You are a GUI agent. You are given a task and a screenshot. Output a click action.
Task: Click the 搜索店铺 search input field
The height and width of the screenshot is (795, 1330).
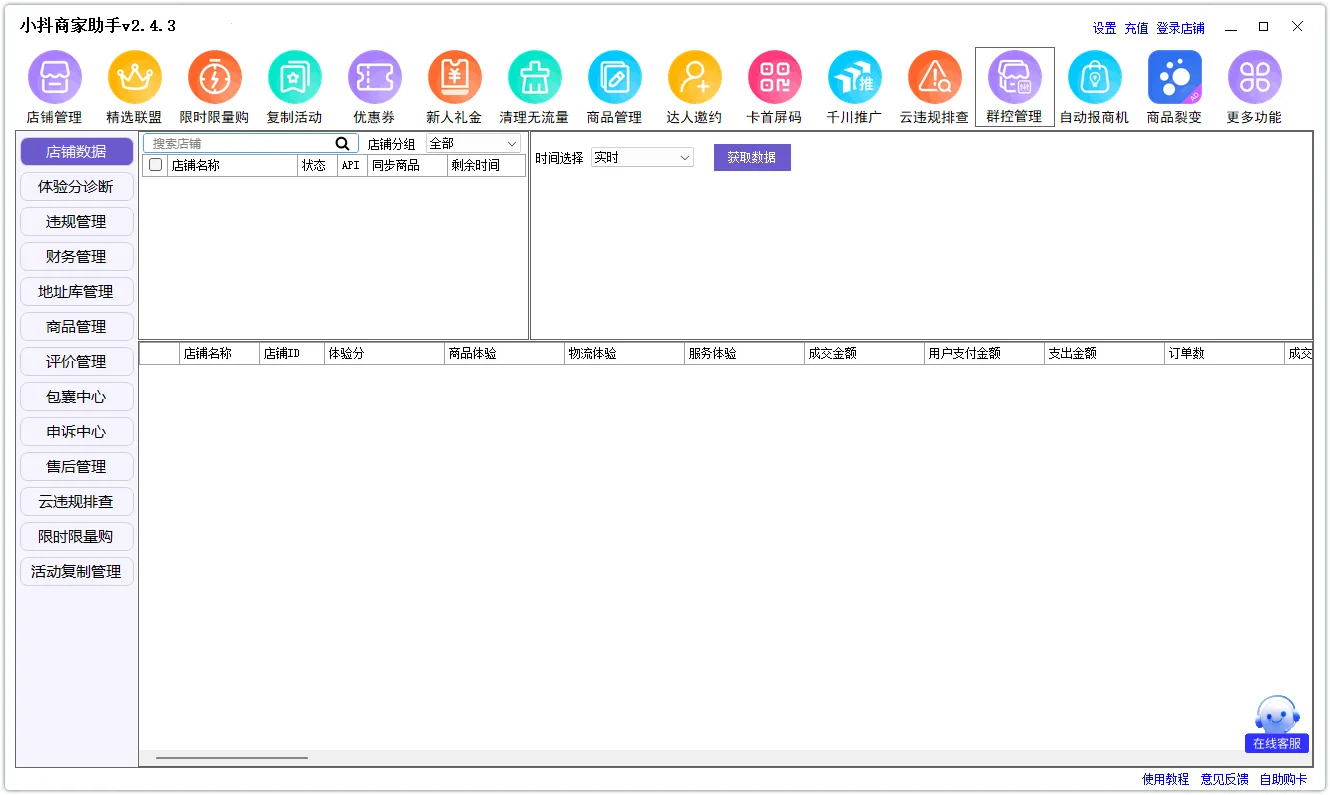tap(240, 144)
